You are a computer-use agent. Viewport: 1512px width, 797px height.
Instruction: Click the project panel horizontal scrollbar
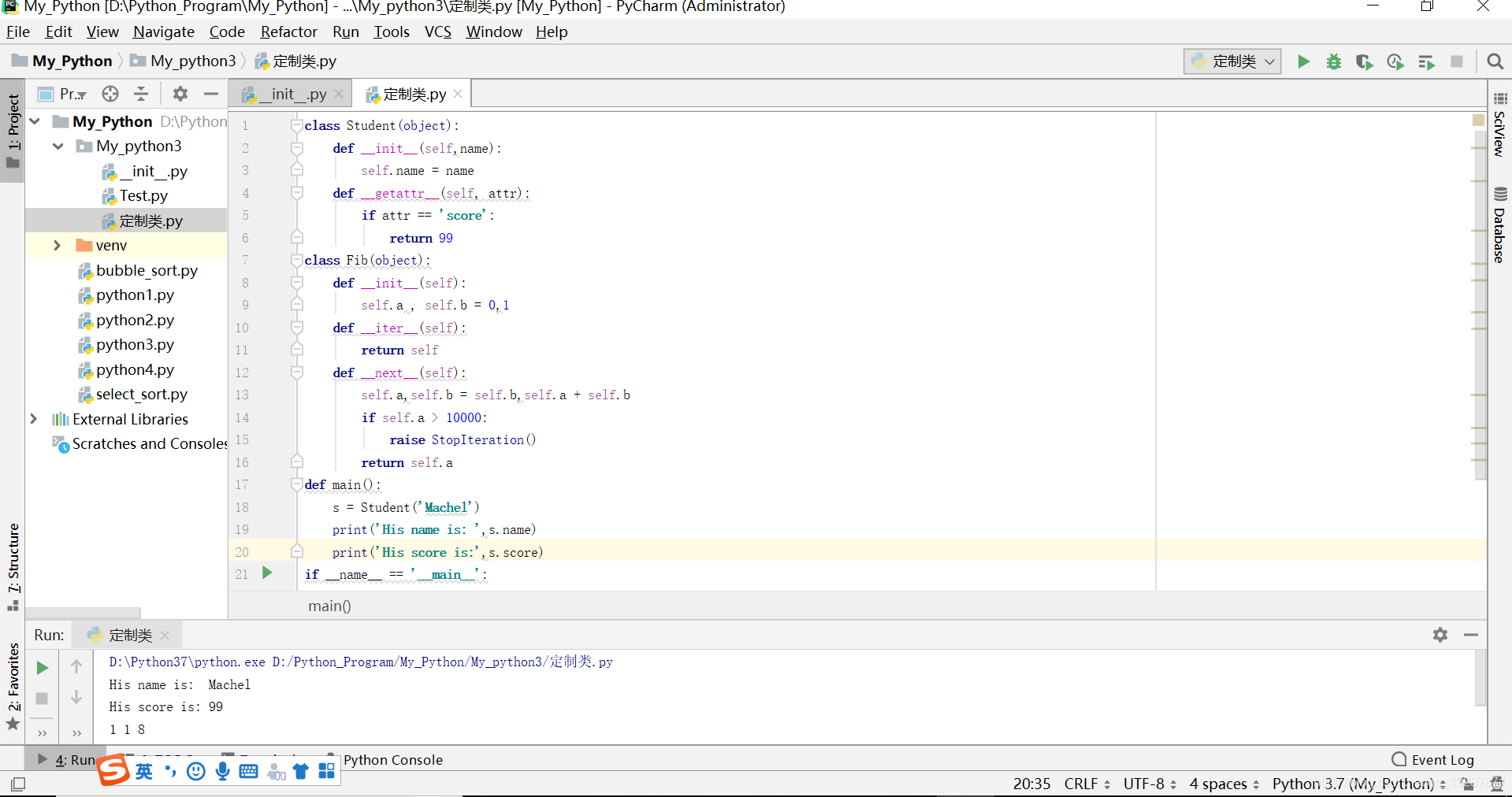click(83, 613)
